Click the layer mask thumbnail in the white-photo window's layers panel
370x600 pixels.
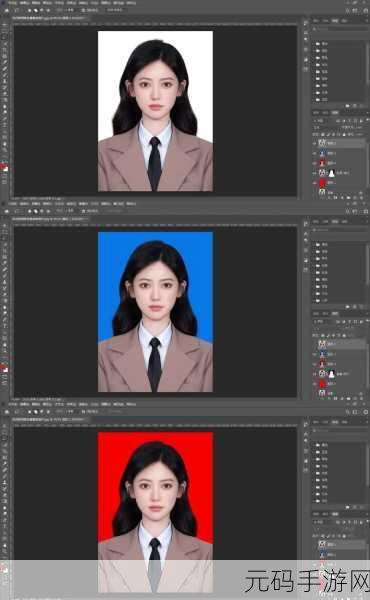point(331,173)
